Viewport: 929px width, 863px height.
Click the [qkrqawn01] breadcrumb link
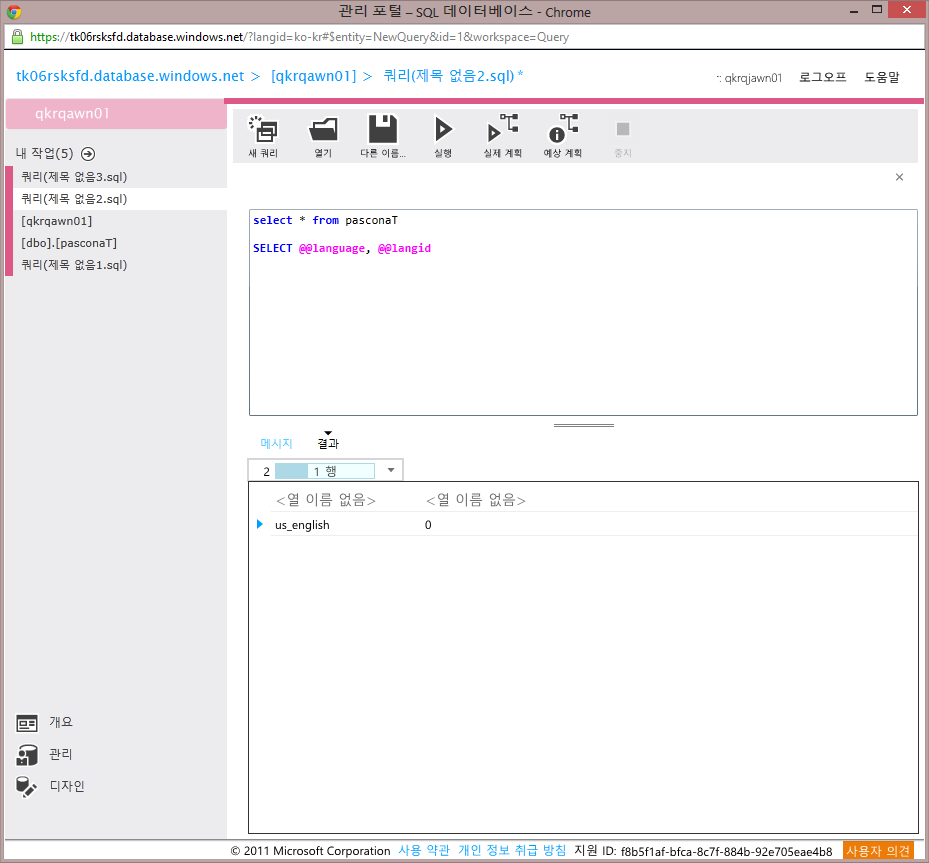[x=313, y=76]
